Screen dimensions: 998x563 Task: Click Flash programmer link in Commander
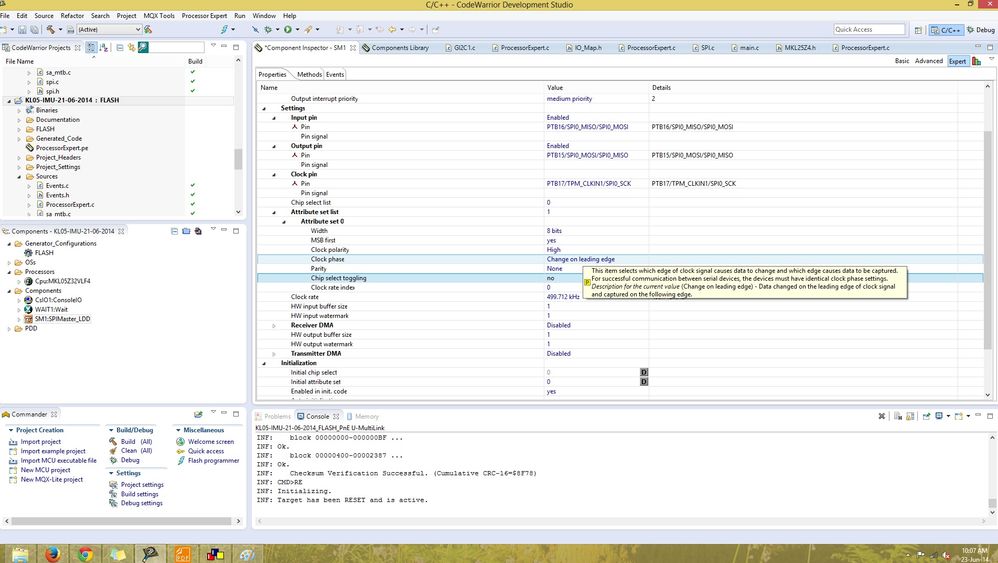pos(213,460)
